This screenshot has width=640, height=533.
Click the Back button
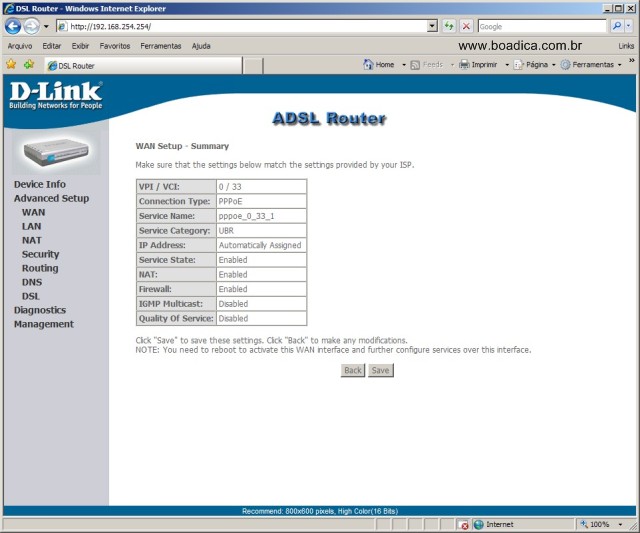(353, 370)
